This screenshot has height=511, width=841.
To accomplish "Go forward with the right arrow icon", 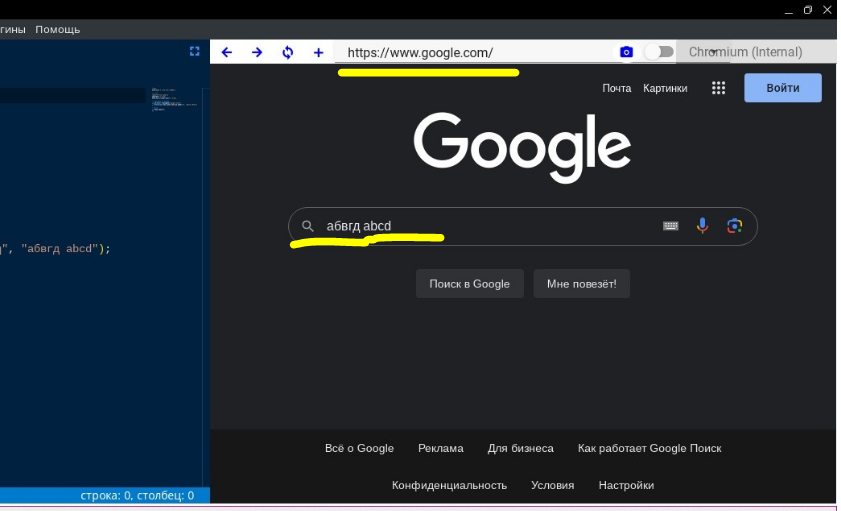I will (257, 52).
